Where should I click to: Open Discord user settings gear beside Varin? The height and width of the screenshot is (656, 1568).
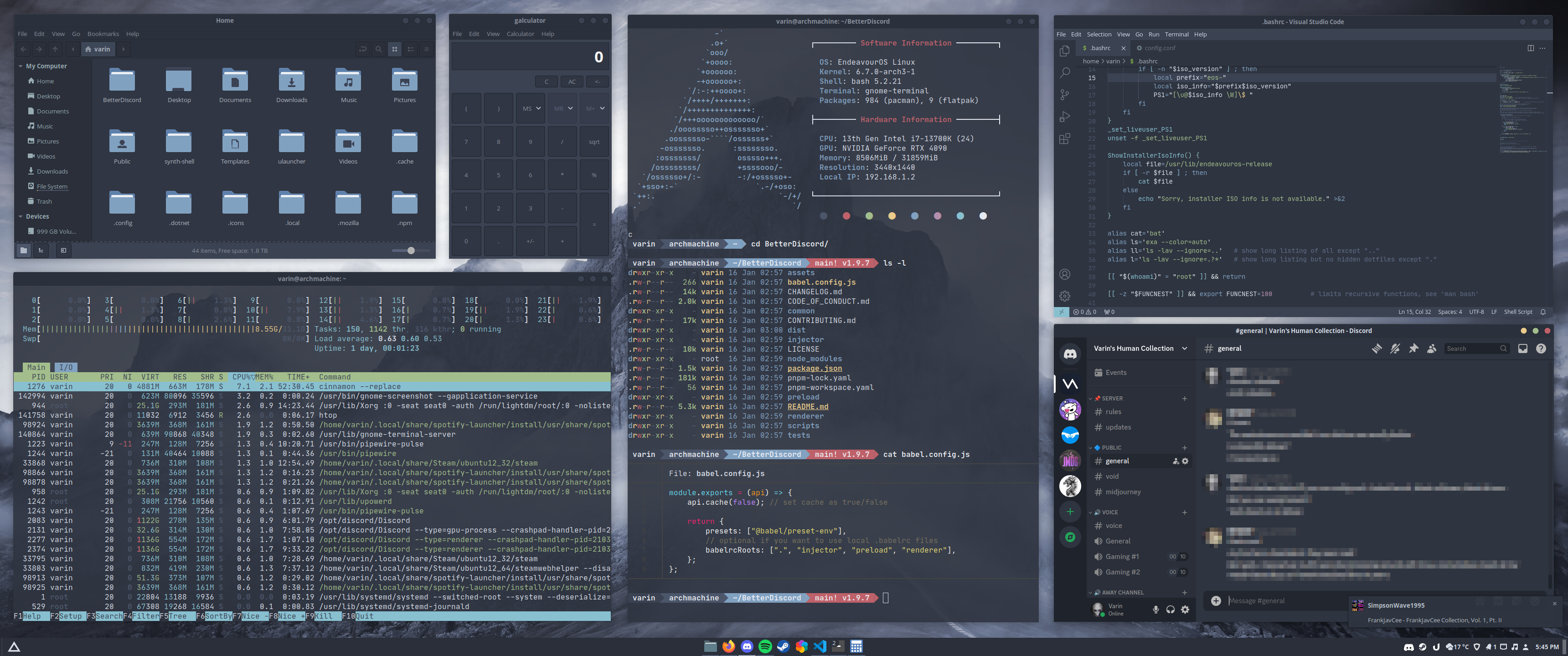1185,609
